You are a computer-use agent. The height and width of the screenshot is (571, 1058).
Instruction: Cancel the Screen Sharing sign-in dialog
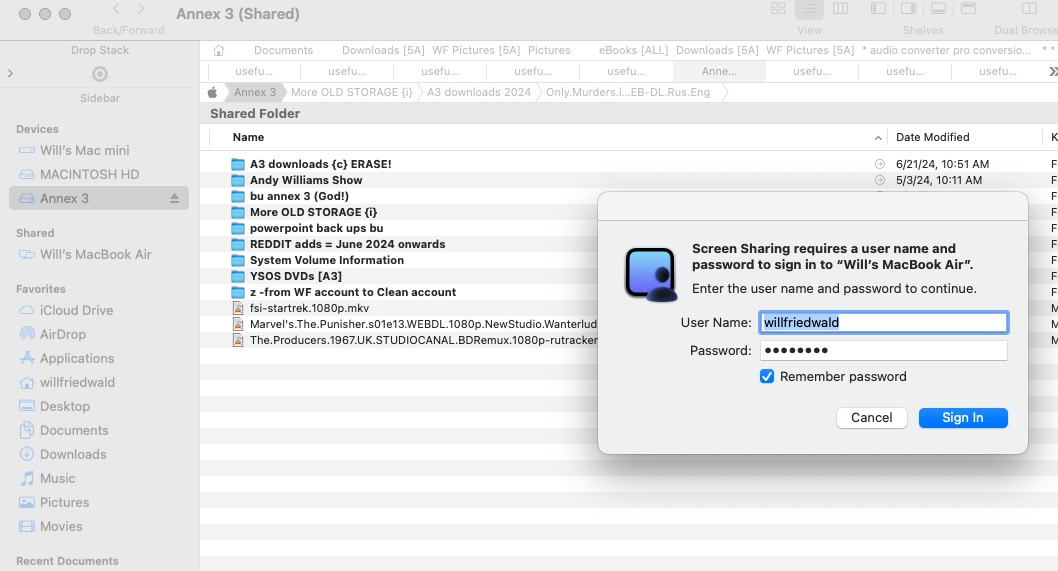pos(871,418)
